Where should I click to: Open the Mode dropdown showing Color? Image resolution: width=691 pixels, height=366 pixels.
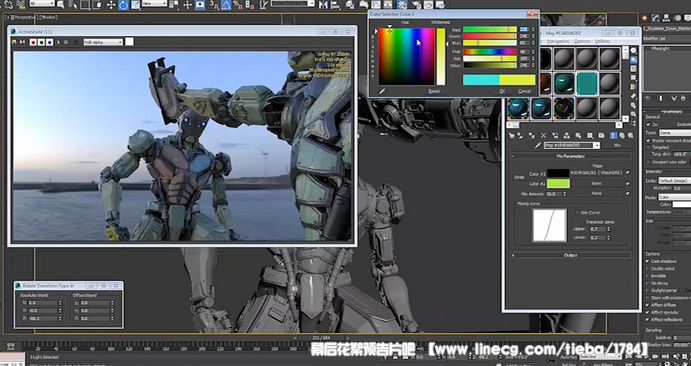[x=675, y=197]
